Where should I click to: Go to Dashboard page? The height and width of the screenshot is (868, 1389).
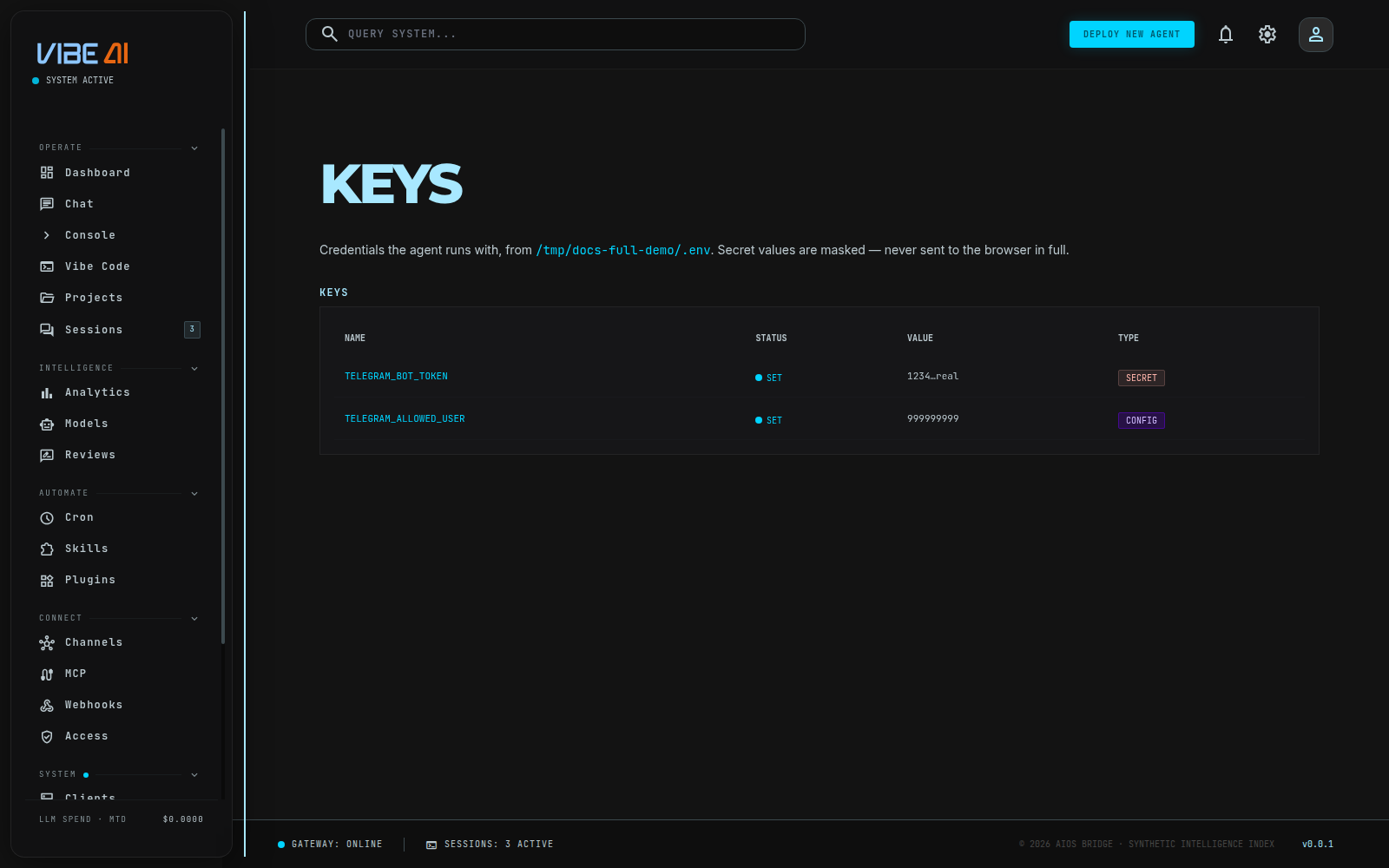click(x=120, y=173)
